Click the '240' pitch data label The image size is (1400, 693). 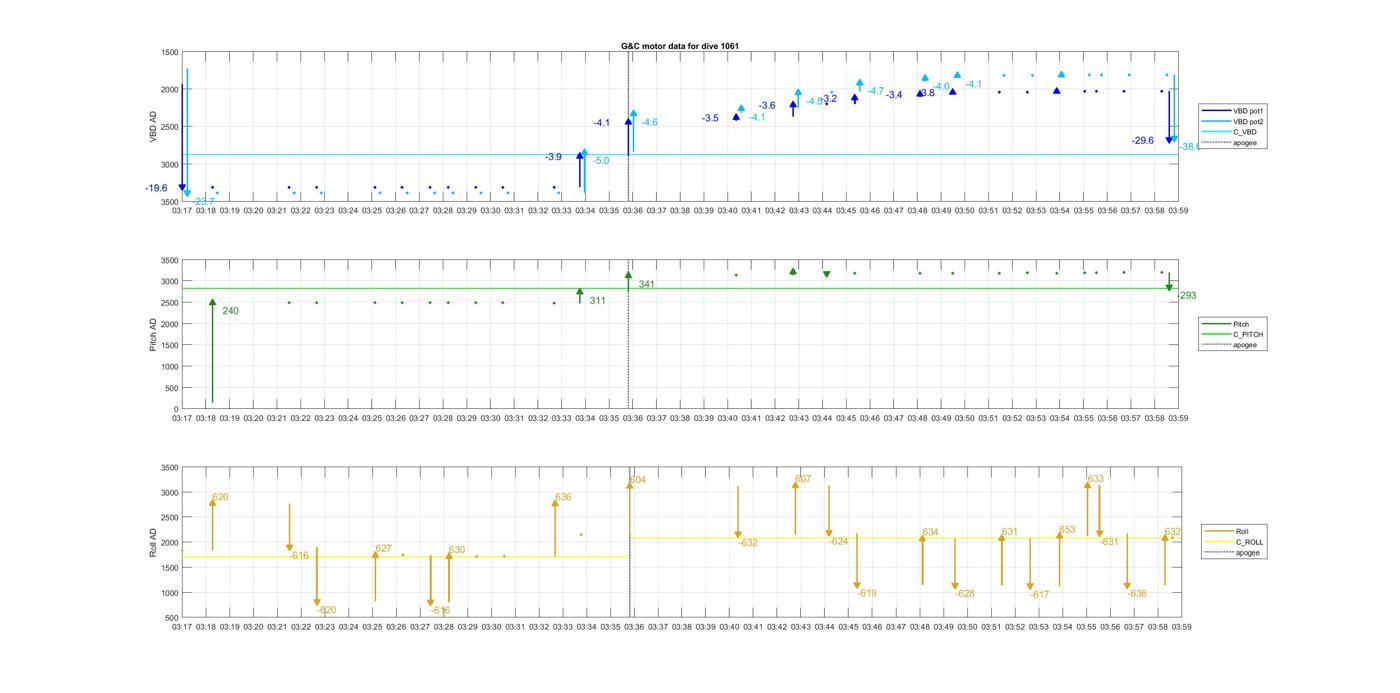(230, 311)
